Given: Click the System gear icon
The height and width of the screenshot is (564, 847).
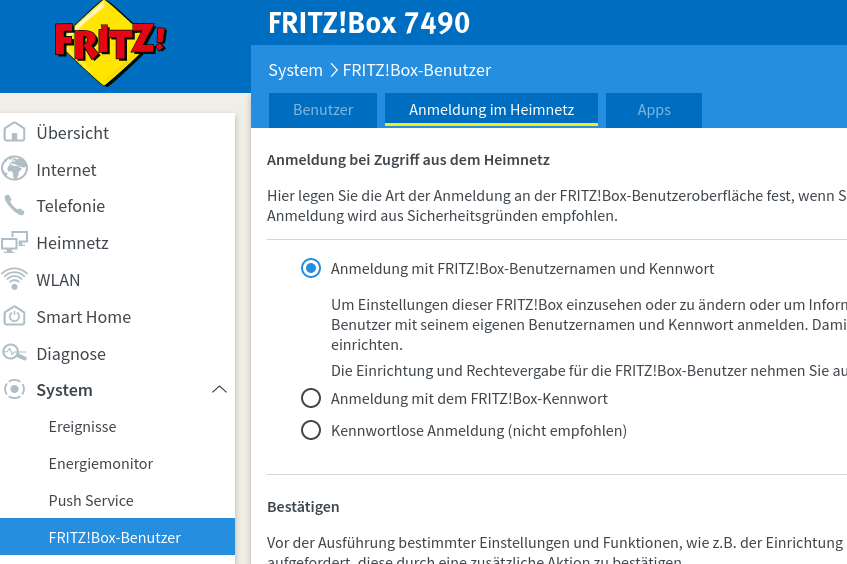Looking at the screenshot, I should point(14,390).
